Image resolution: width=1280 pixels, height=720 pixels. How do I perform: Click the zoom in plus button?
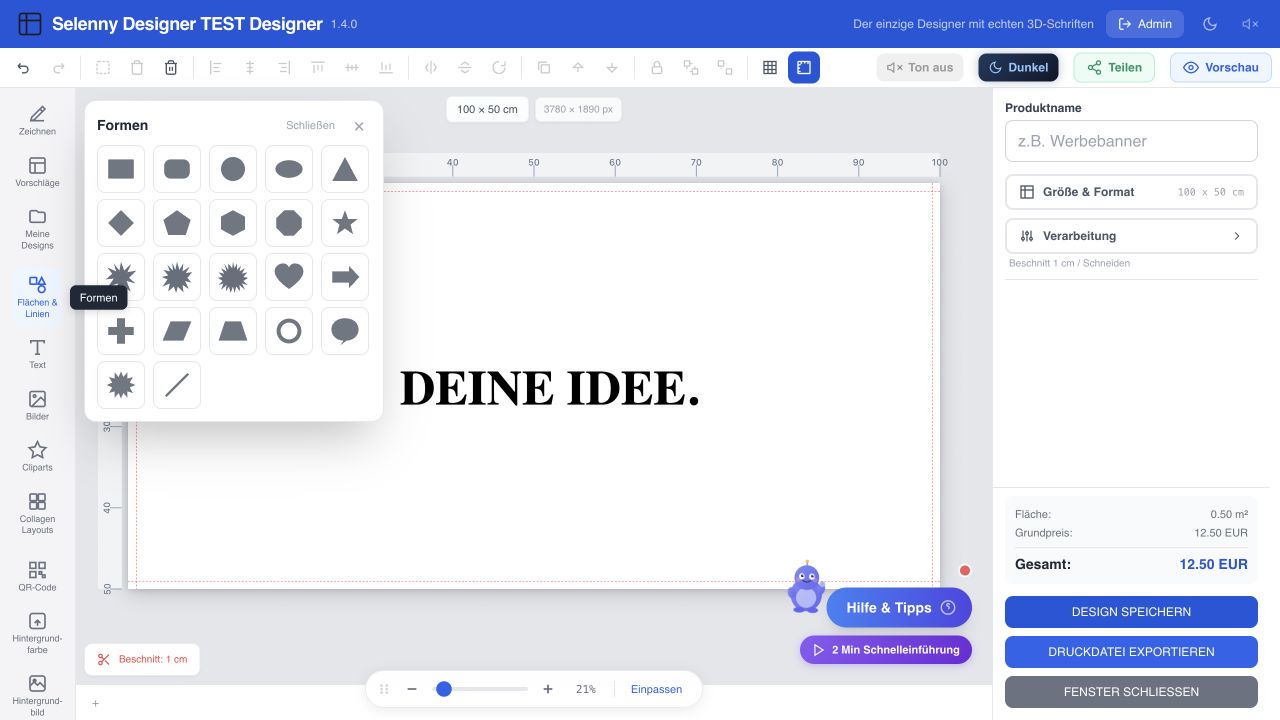pyautogui.click(x=548, y=689)
